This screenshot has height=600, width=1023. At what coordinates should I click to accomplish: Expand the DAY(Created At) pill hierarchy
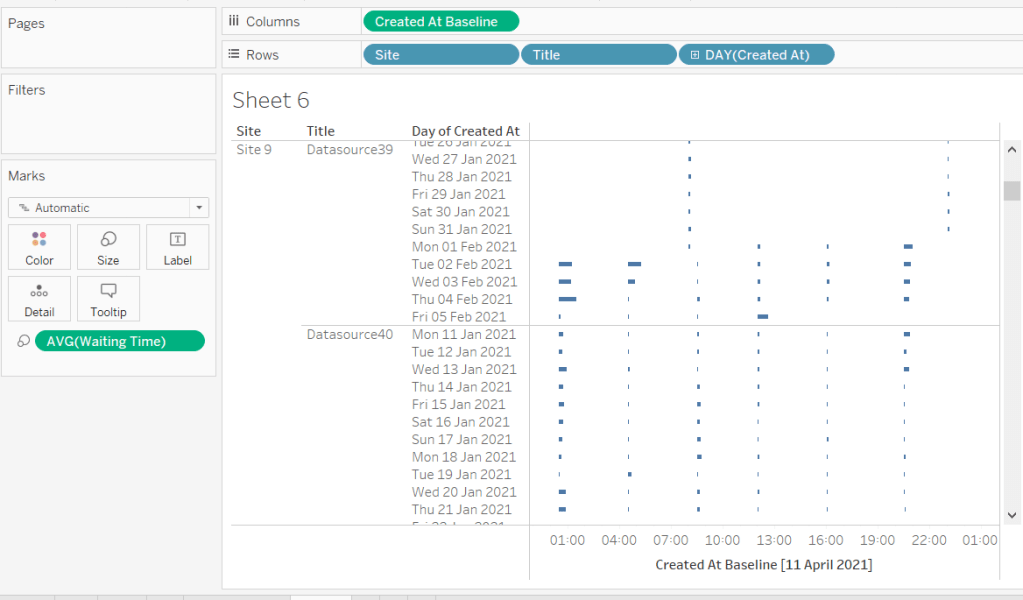[x=695, y=55]
